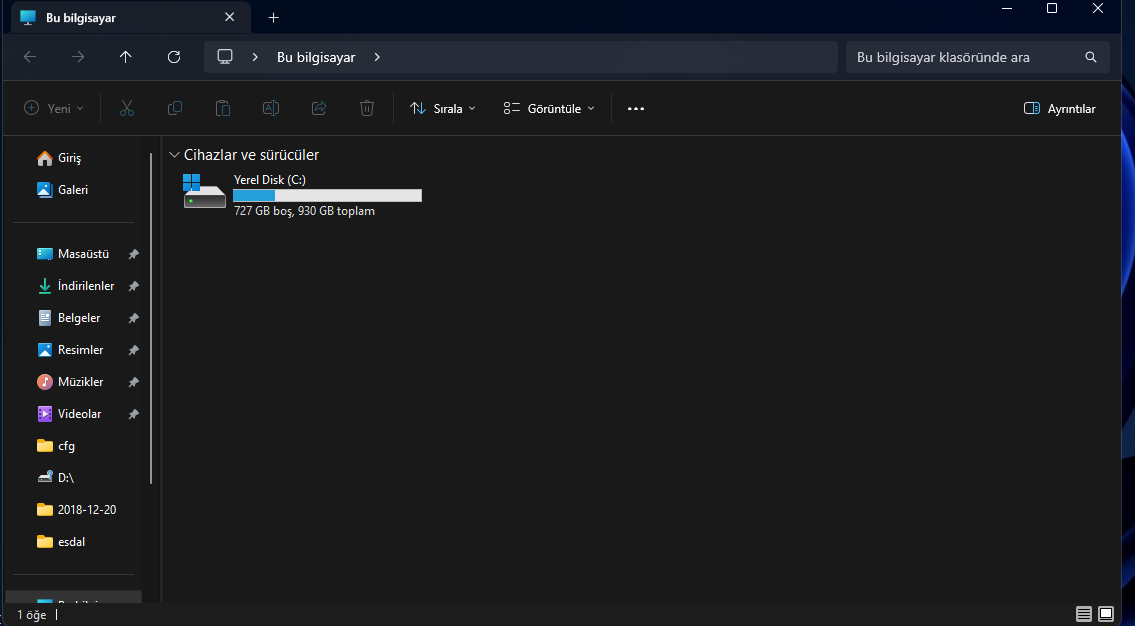Expand chevron before Bu bilgisayar in address bar
1135x626 pixels.
coord(255,57)
